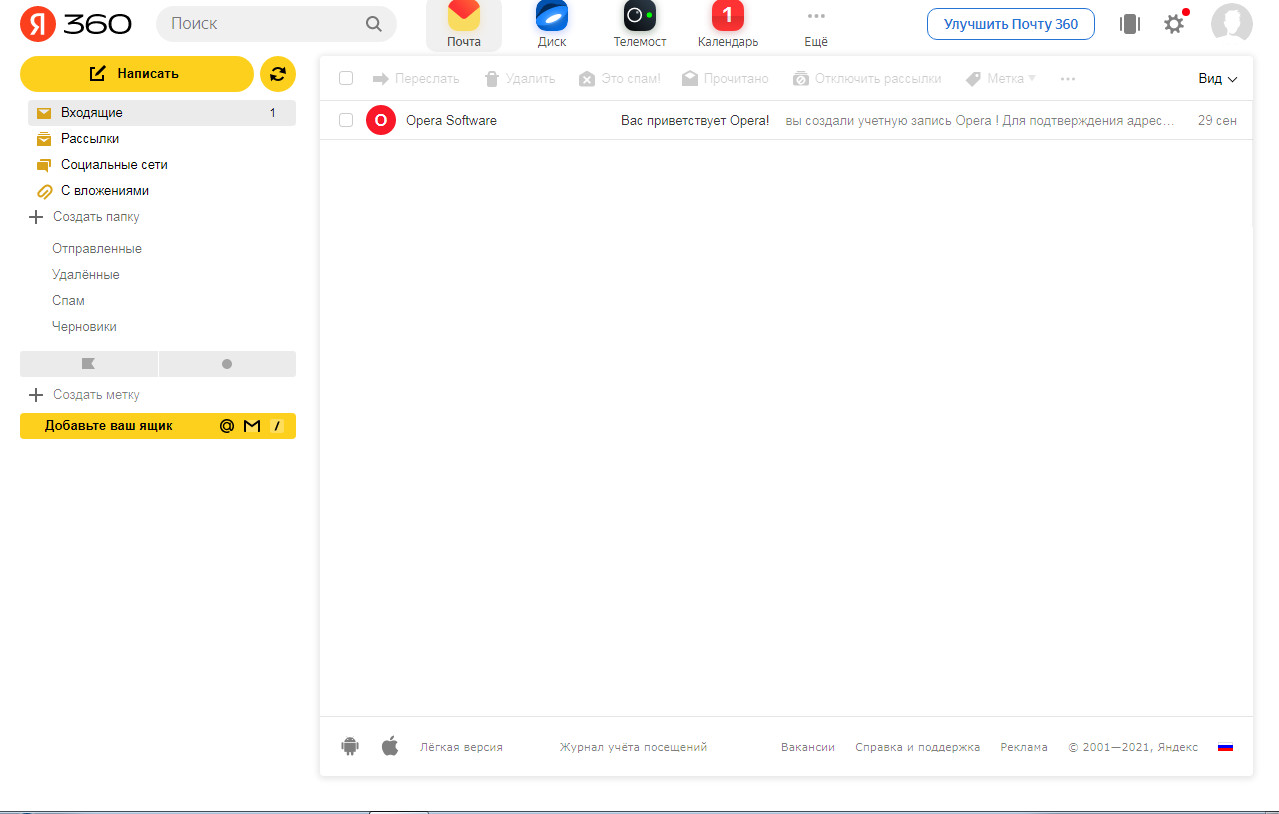This screenshot has width=1279, height=814.
Task: Switch language via the Russian flag icon
Action: 1225,747
